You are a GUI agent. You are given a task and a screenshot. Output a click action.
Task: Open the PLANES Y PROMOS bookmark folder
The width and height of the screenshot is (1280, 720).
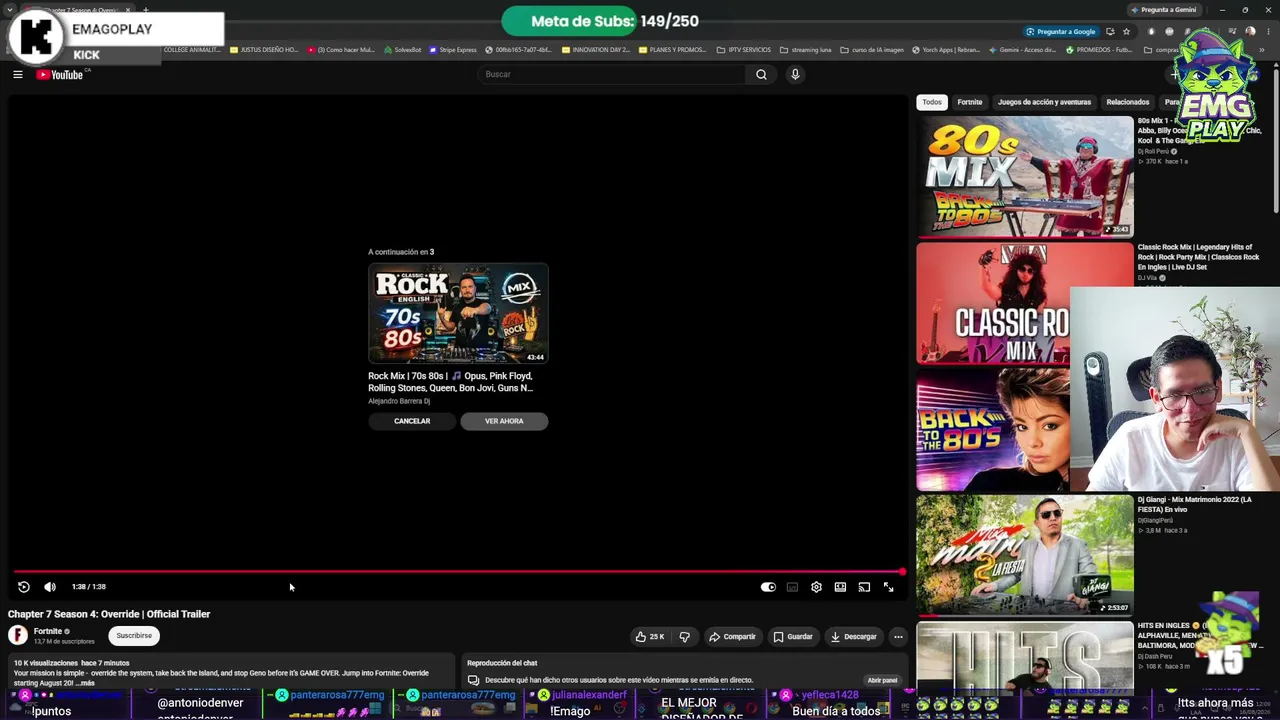click(x=673, y=50)
